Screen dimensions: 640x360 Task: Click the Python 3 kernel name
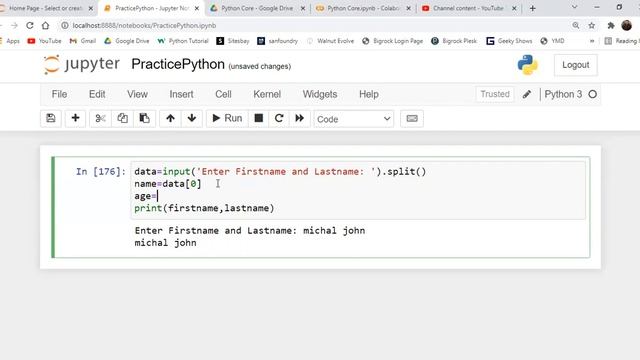tap(563, 94)
